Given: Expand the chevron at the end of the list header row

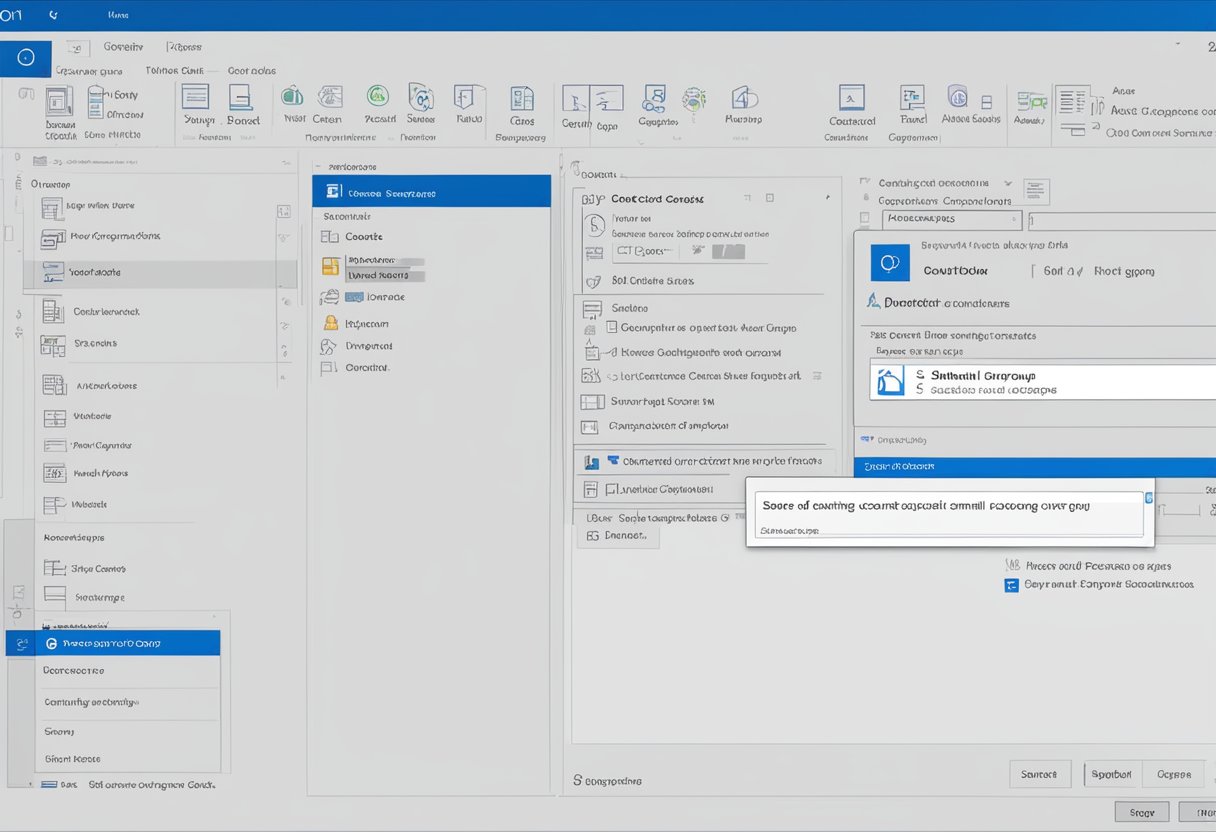Looking at the screenshot, I should click(x=828, y=197).
